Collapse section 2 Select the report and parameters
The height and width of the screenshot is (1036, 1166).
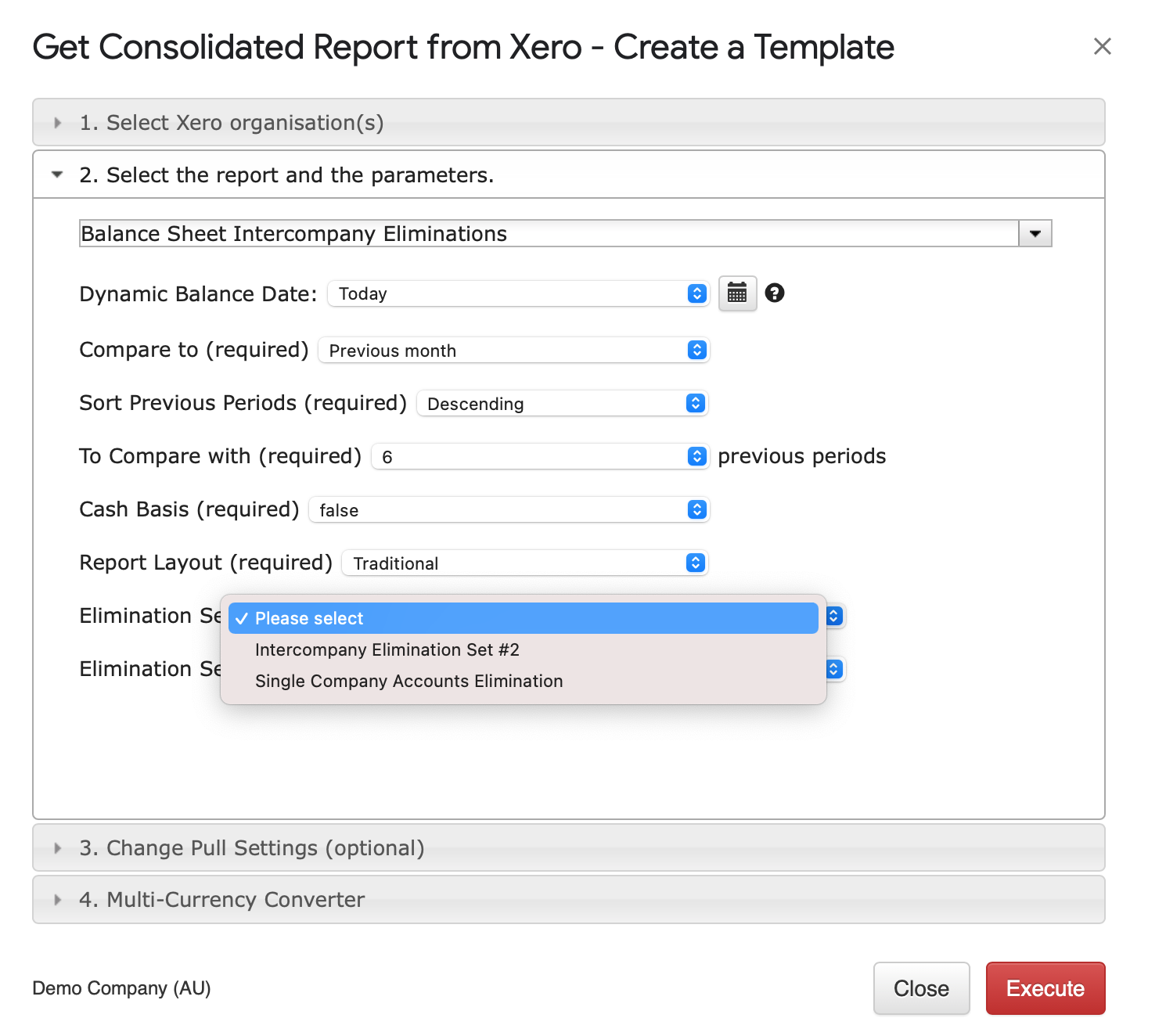click(x=569, y=174)
